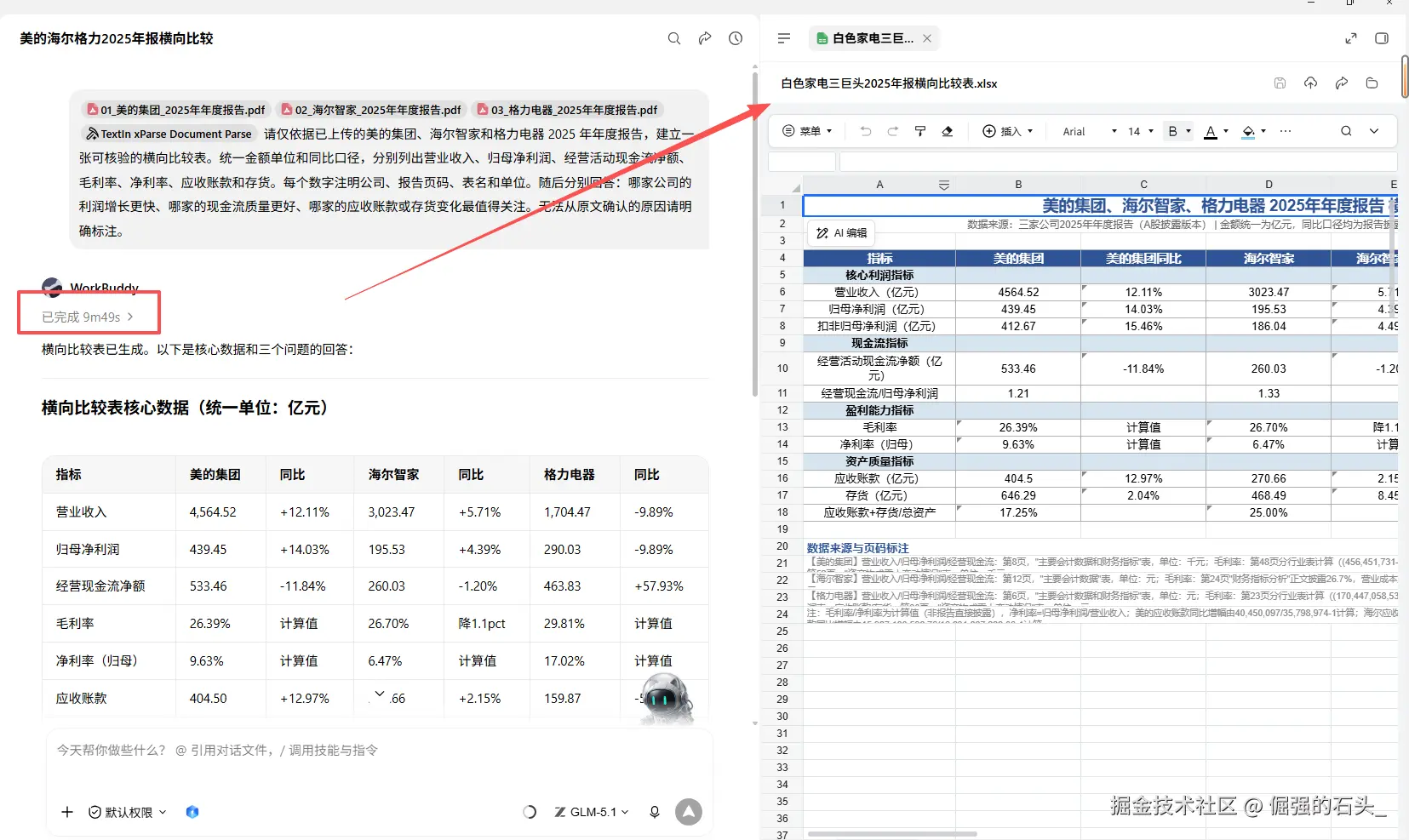Screen dimensions: 1409x840
Task: Collapse the spreadsheet toolbar chevron
Action: click(1374, 131)
